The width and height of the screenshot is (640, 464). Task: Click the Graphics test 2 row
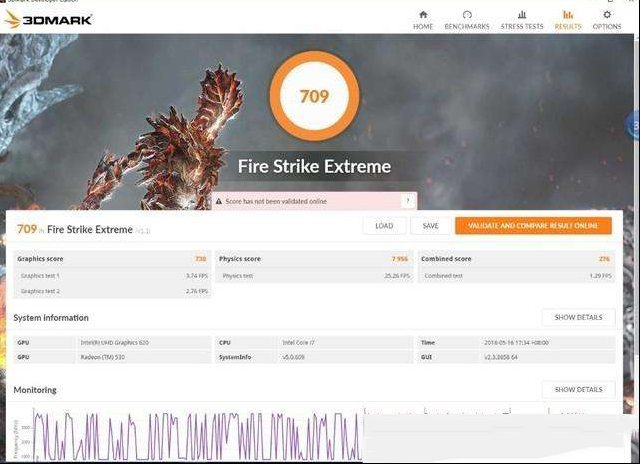[112, 291]
